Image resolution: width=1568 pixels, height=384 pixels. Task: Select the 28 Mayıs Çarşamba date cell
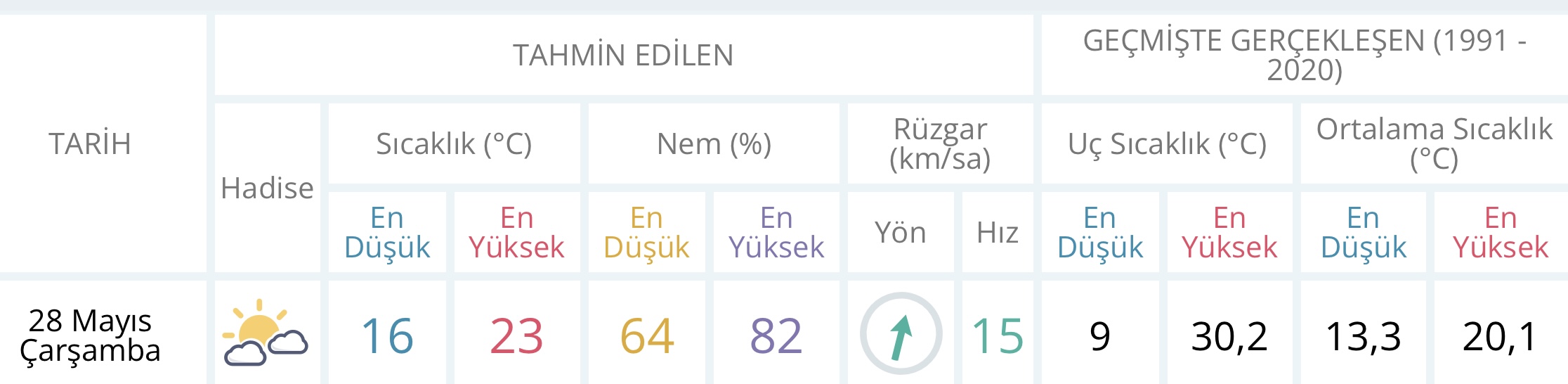(x=90, y=335)
